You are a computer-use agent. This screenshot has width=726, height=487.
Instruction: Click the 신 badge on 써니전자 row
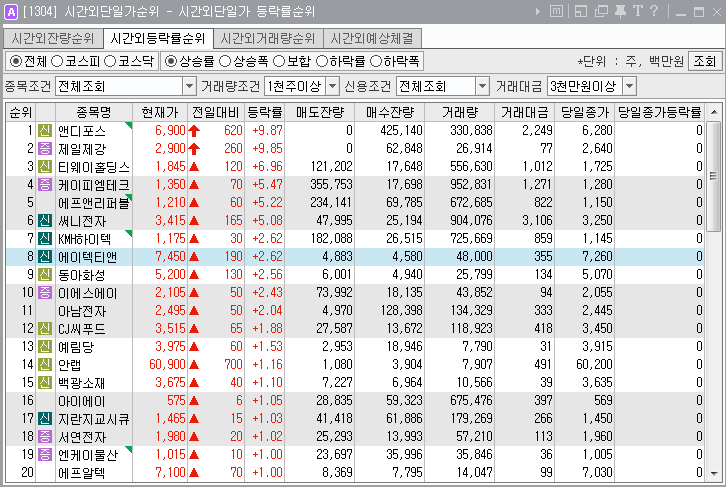[x=45, y=221]
